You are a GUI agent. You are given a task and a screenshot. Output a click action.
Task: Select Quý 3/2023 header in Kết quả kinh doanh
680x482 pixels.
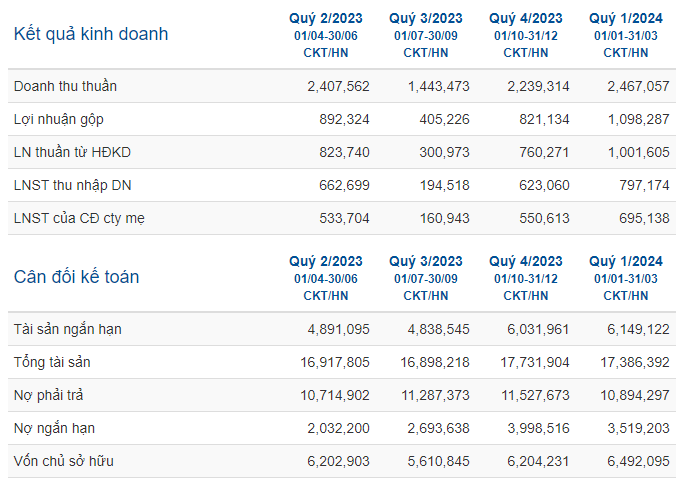pyautogui.click(x=426, y=18)
